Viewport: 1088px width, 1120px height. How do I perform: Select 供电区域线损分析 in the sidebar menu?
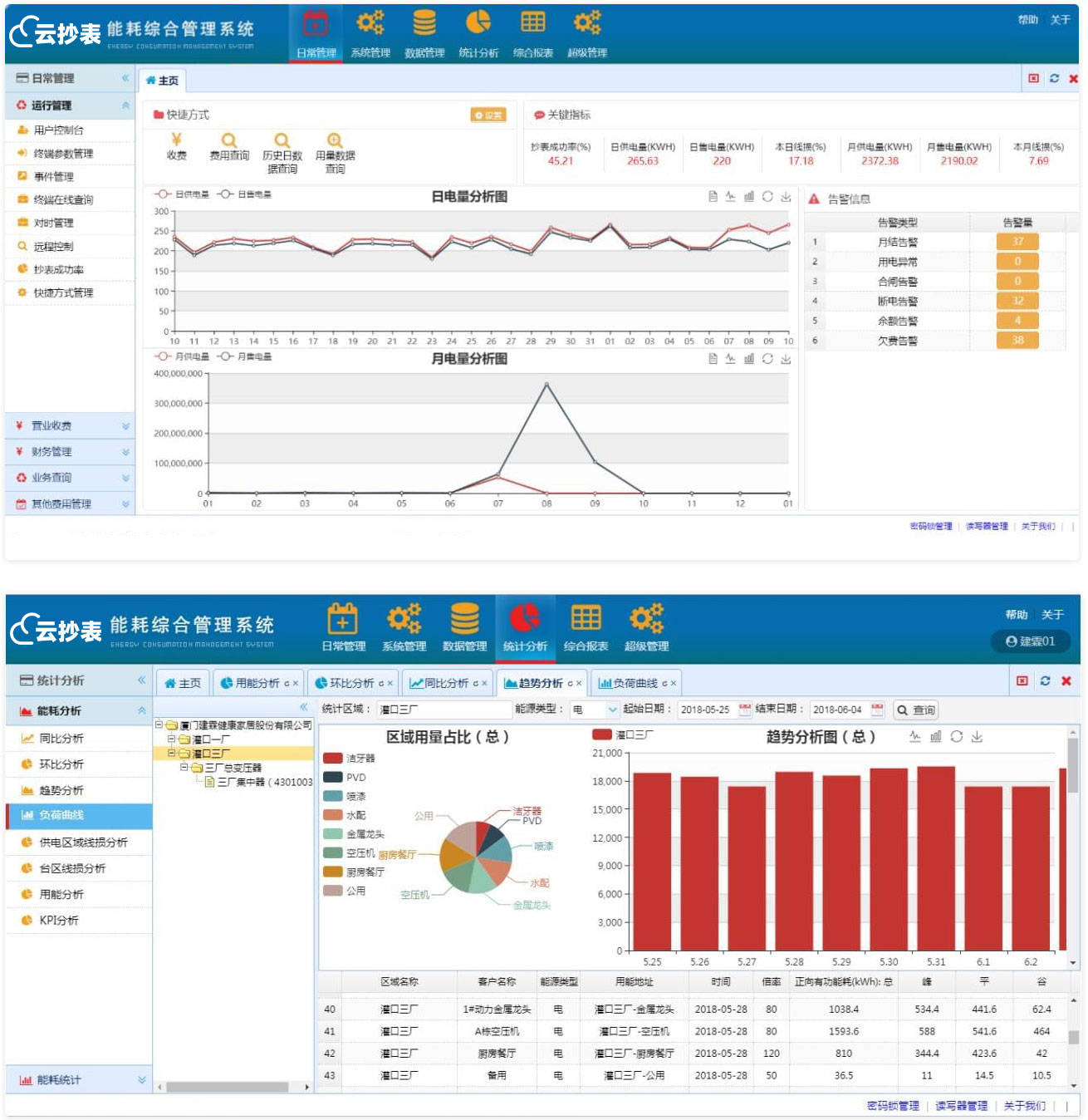pyautogui.click(x=83, y=842)
